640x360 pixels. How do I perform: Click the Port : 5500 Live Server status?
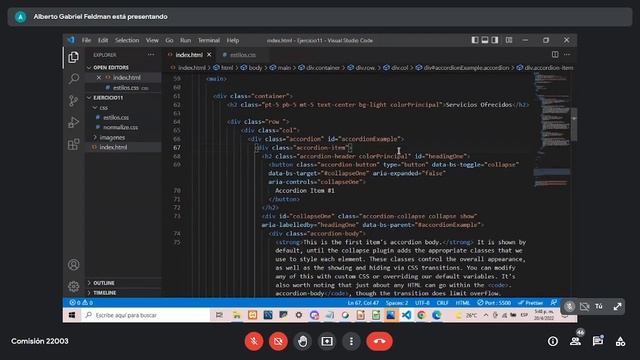494,303
